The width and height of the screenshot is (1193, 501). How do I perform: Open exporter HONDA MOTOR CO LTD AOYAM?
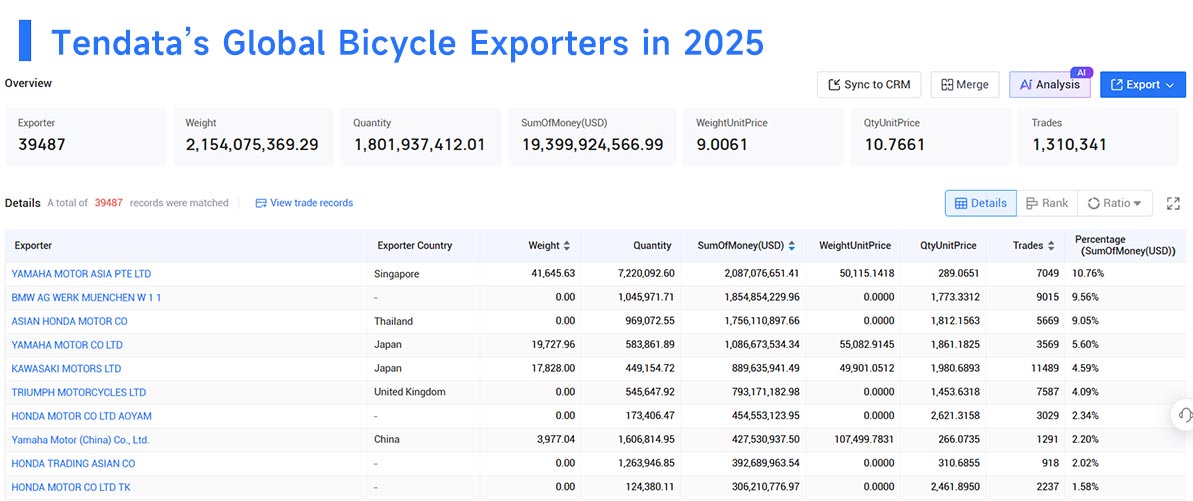pos(81,416)
